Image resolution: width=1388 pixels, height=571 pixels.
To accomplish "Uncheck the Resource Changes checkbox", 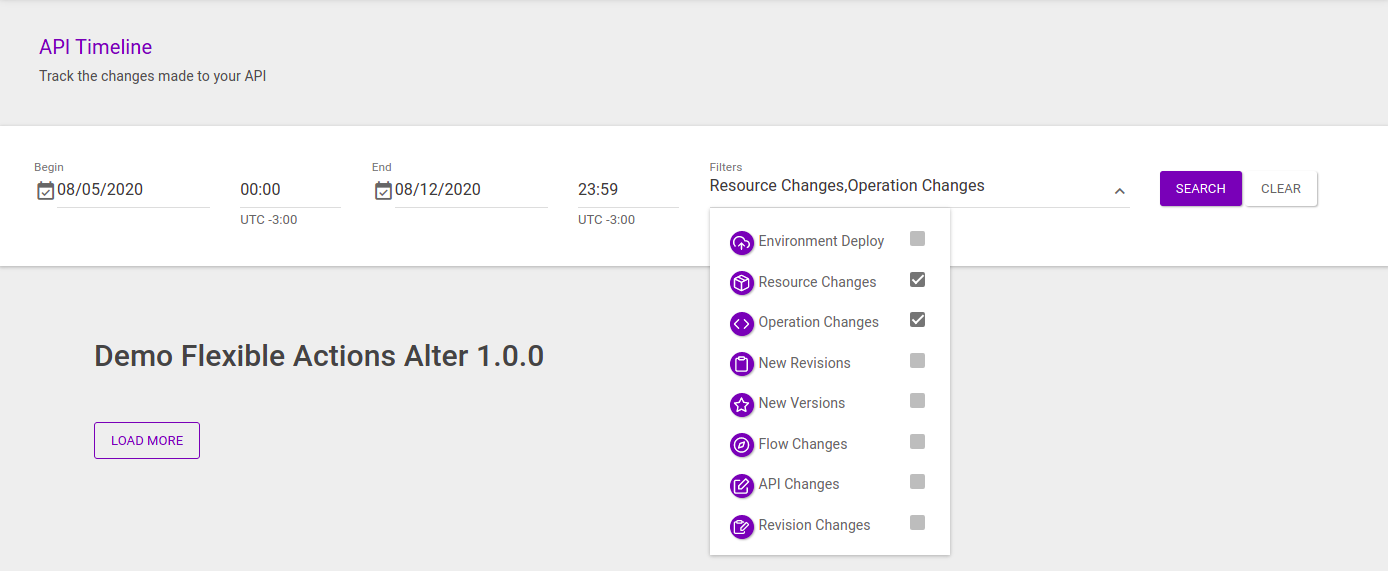I will [917, 280].
